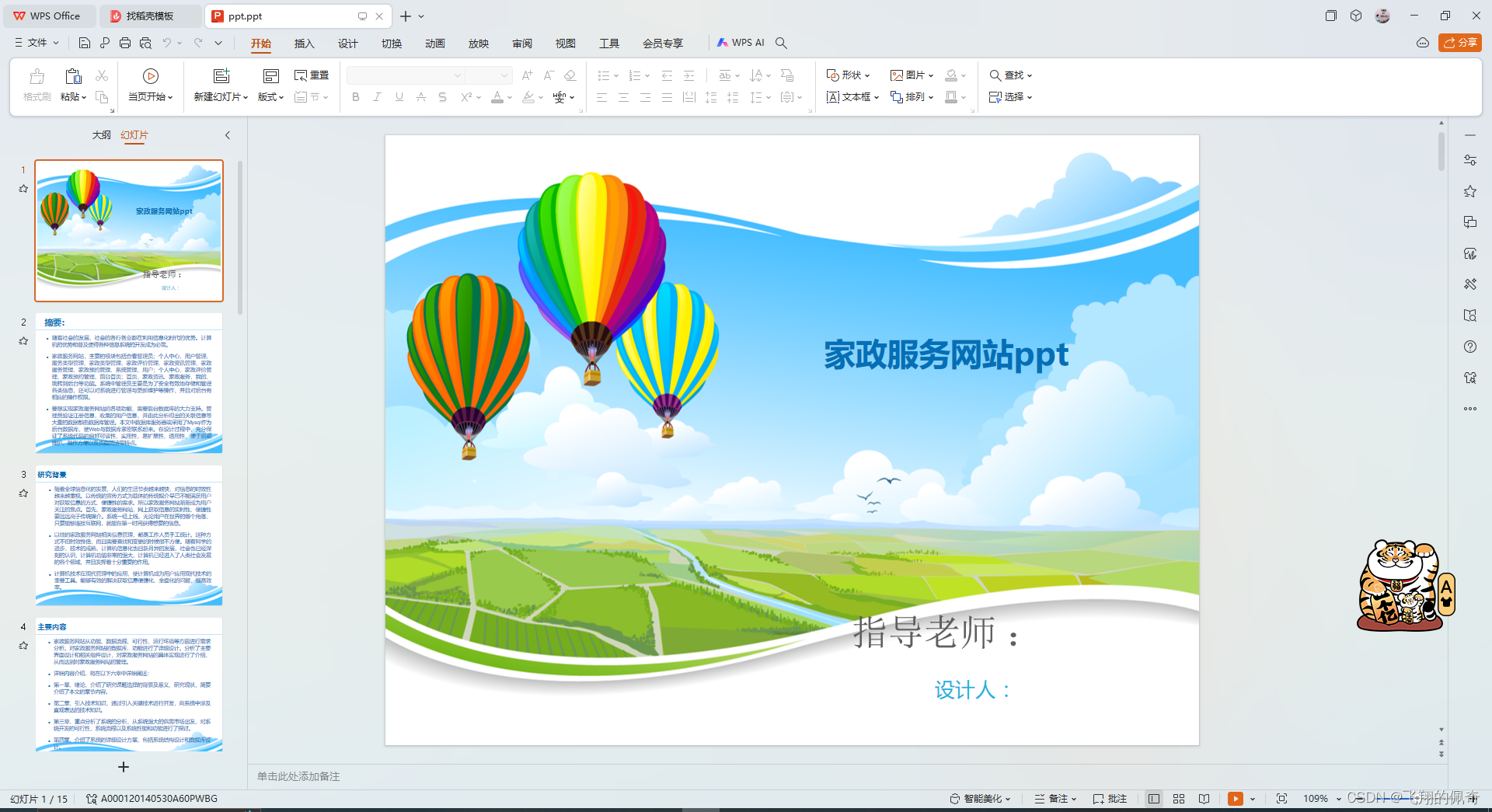1492x812 pixels.
Task: Click the Print icon in quick access bar
Action: click(125, 43)
